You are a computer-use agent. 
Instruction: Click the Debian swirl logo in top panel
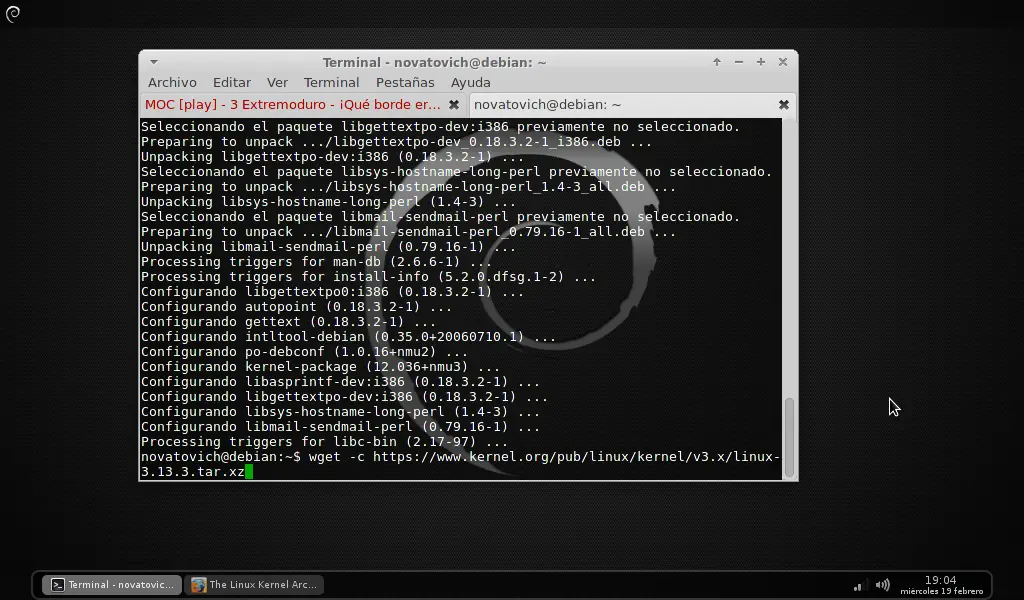point(13,14)
